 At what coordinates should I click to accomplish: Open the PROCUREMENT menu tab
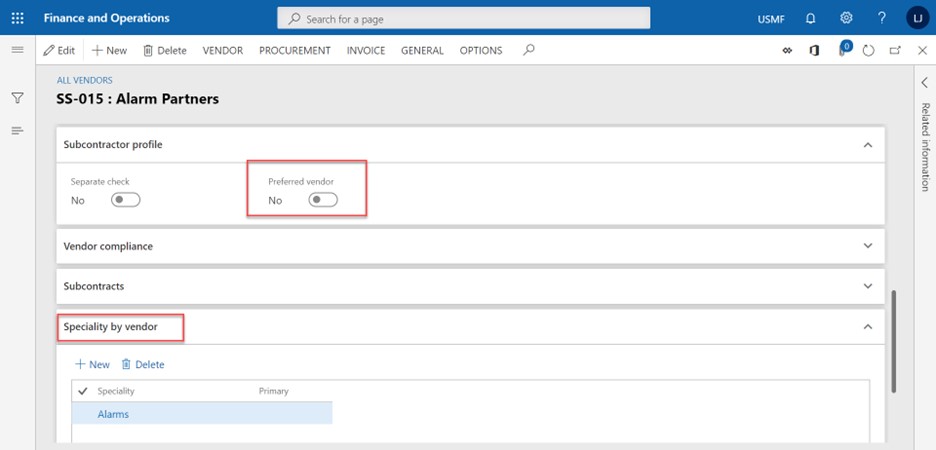[294, 50]
